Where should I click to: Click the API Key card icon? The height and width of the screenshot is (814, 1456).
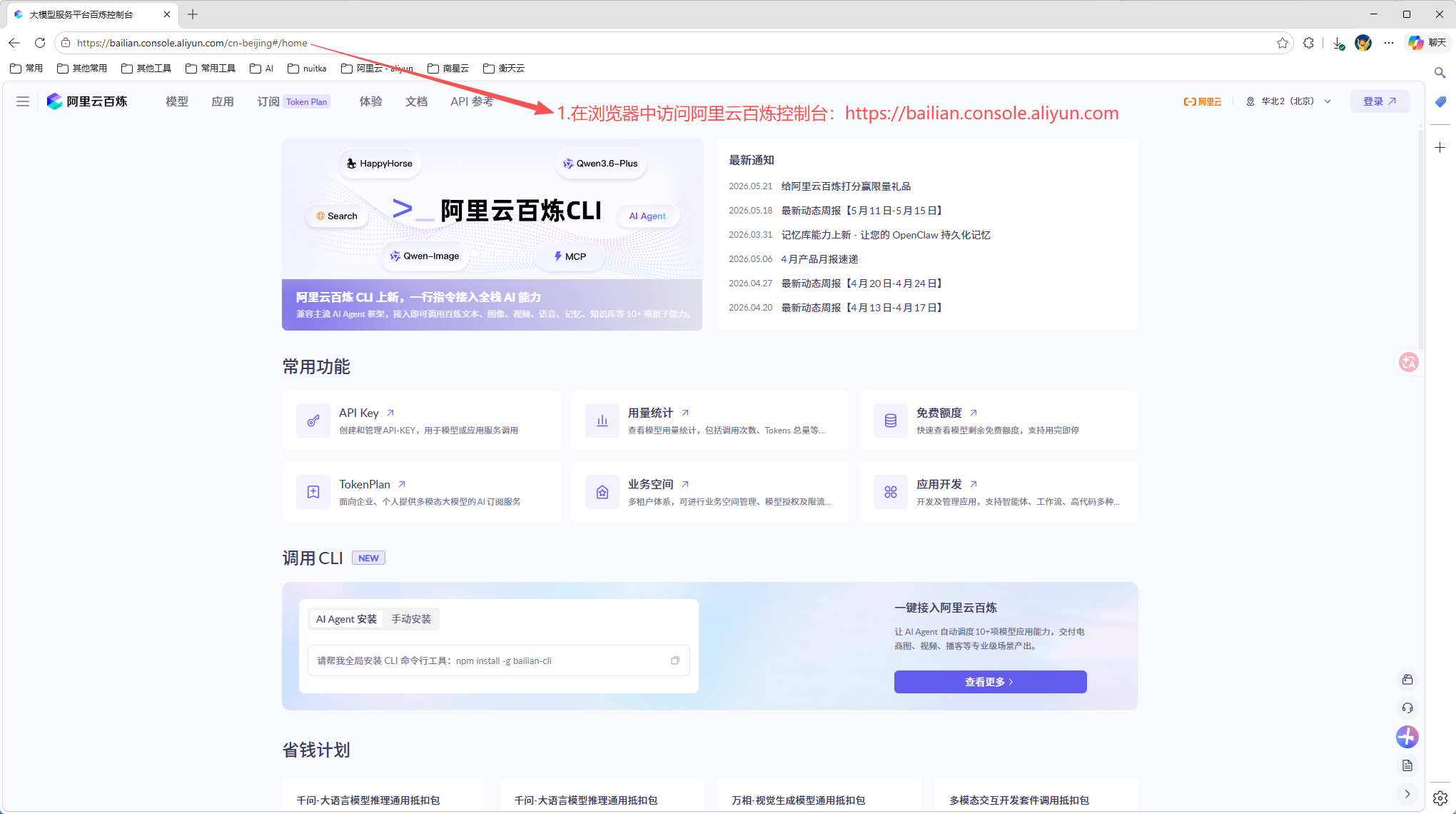[313, 421]
